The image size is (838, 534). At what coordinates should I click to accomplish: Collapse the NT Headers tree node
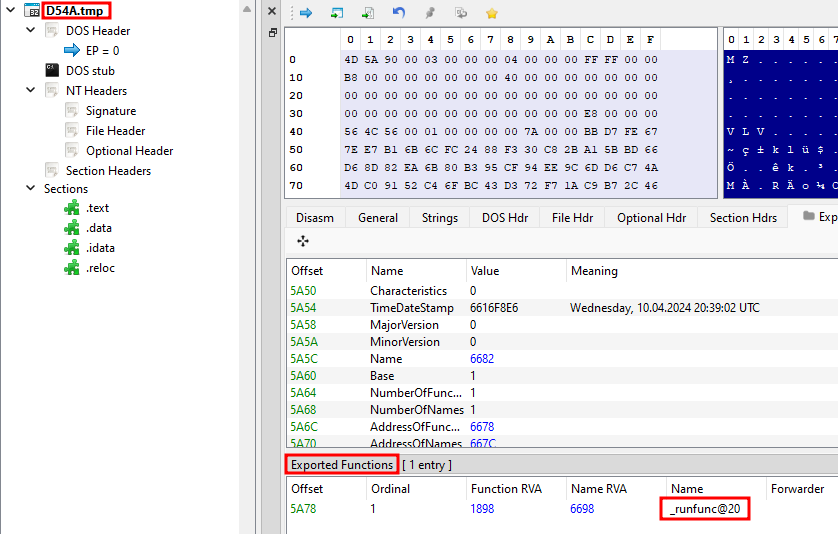(x=30, y=90)
